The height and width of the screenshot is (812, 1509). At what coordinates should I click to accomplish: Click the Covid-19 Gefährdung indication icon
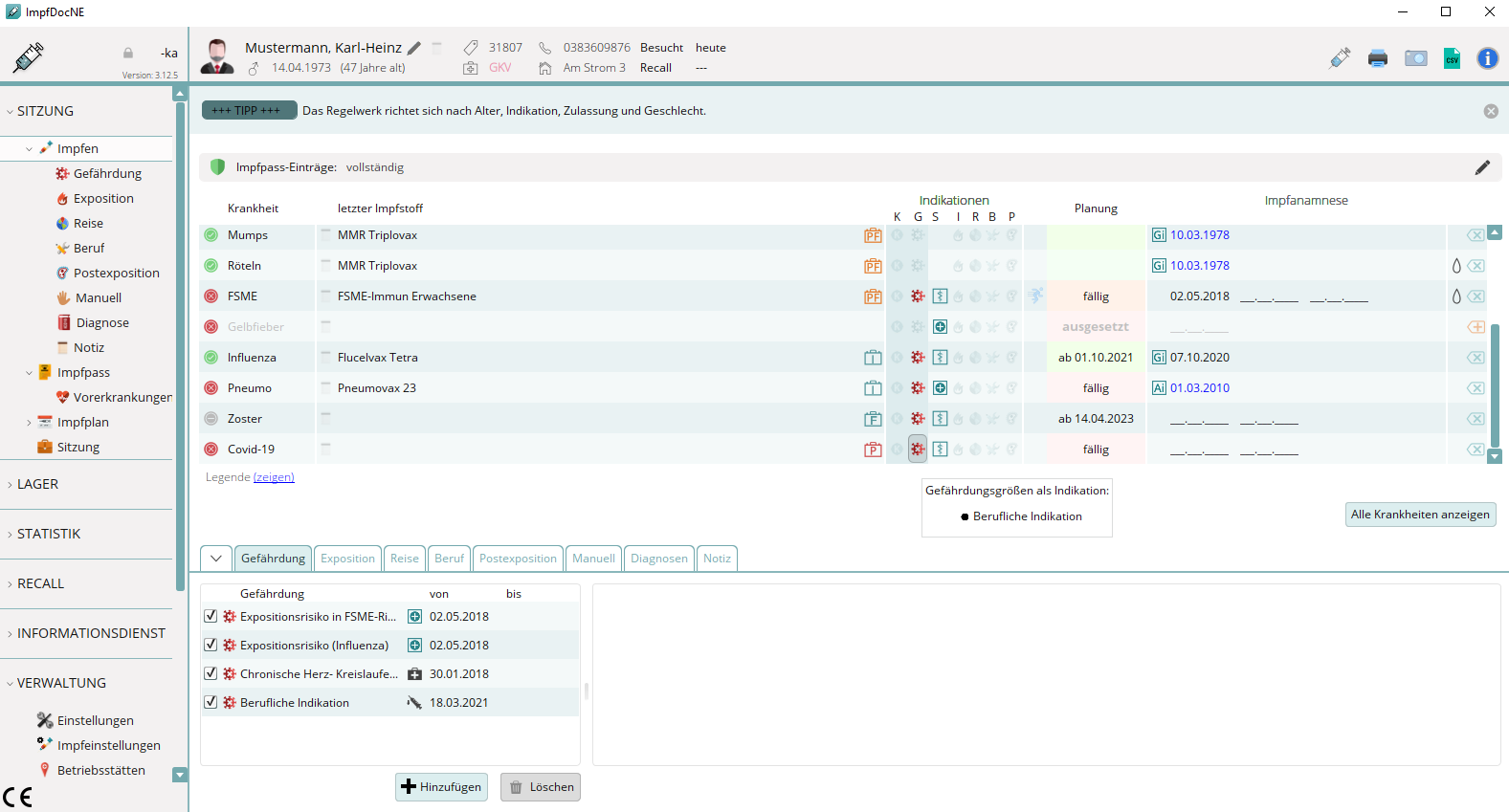[x=918, y=449]
